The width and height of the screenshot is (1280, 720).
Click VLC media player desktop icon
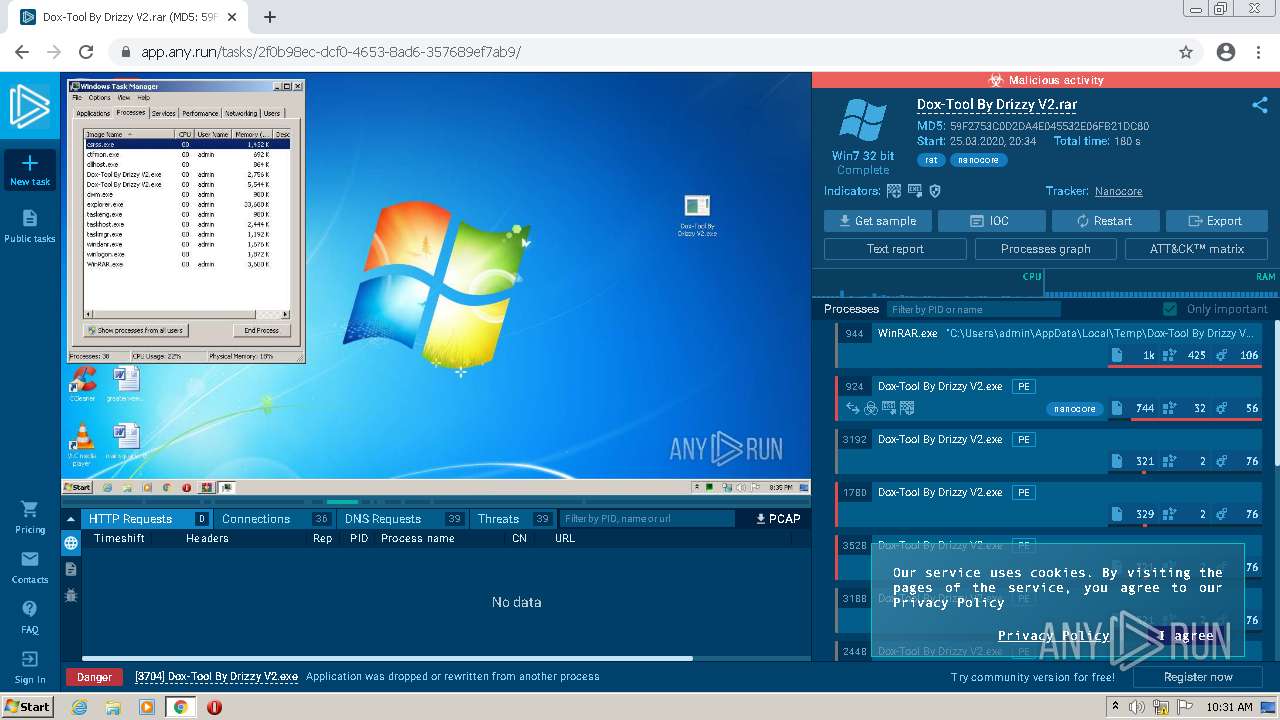(x=82, y=445)
